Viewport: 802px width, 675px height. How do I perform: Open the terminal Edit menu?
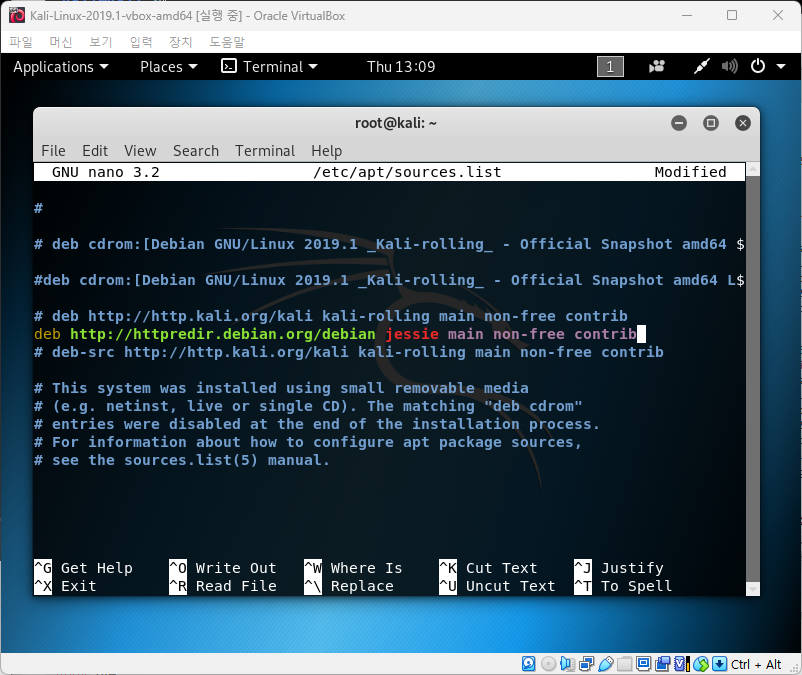[95, 151]
